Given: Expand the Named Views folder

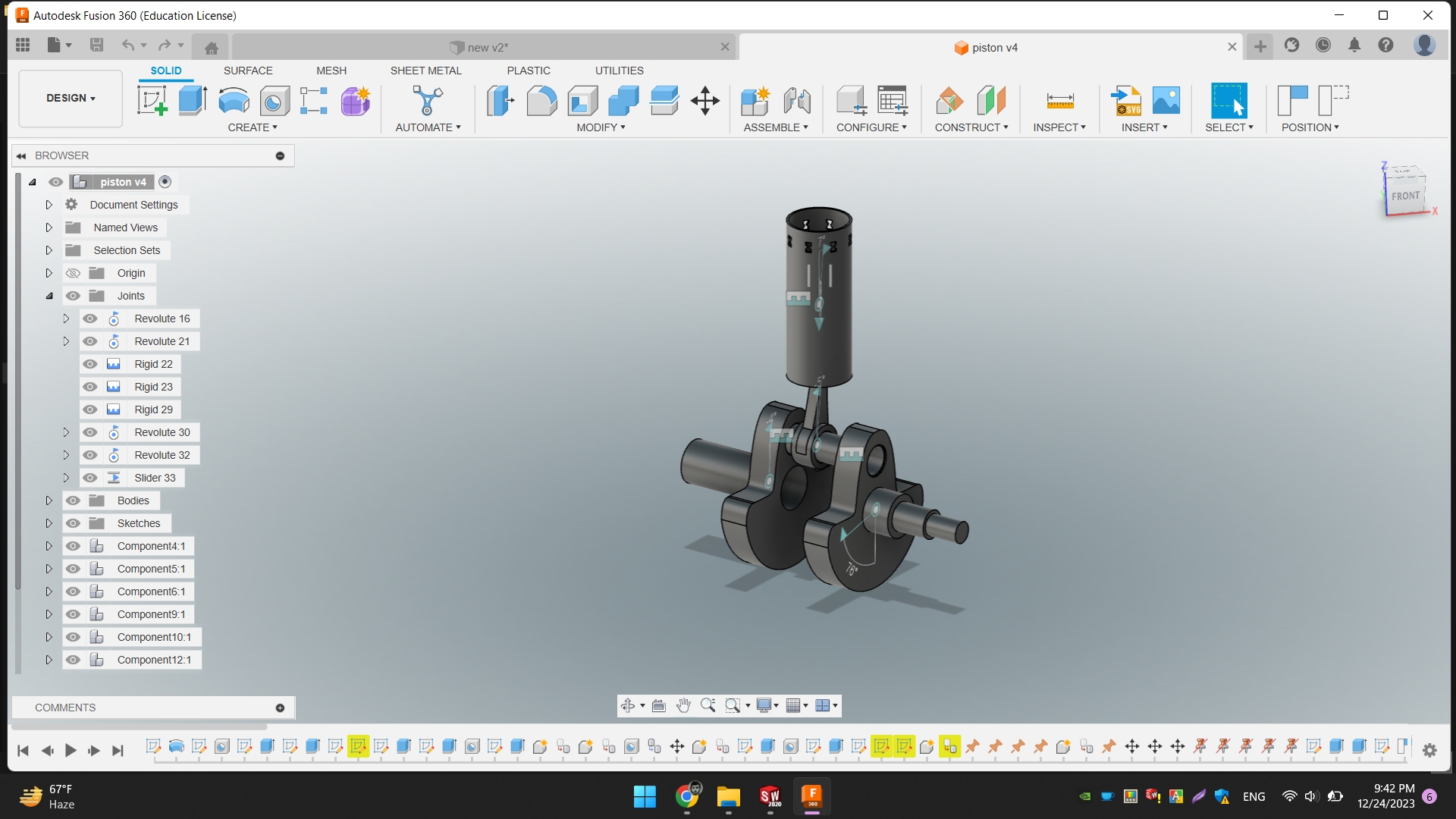Looking at the screenshot, I should coord(49,227).
